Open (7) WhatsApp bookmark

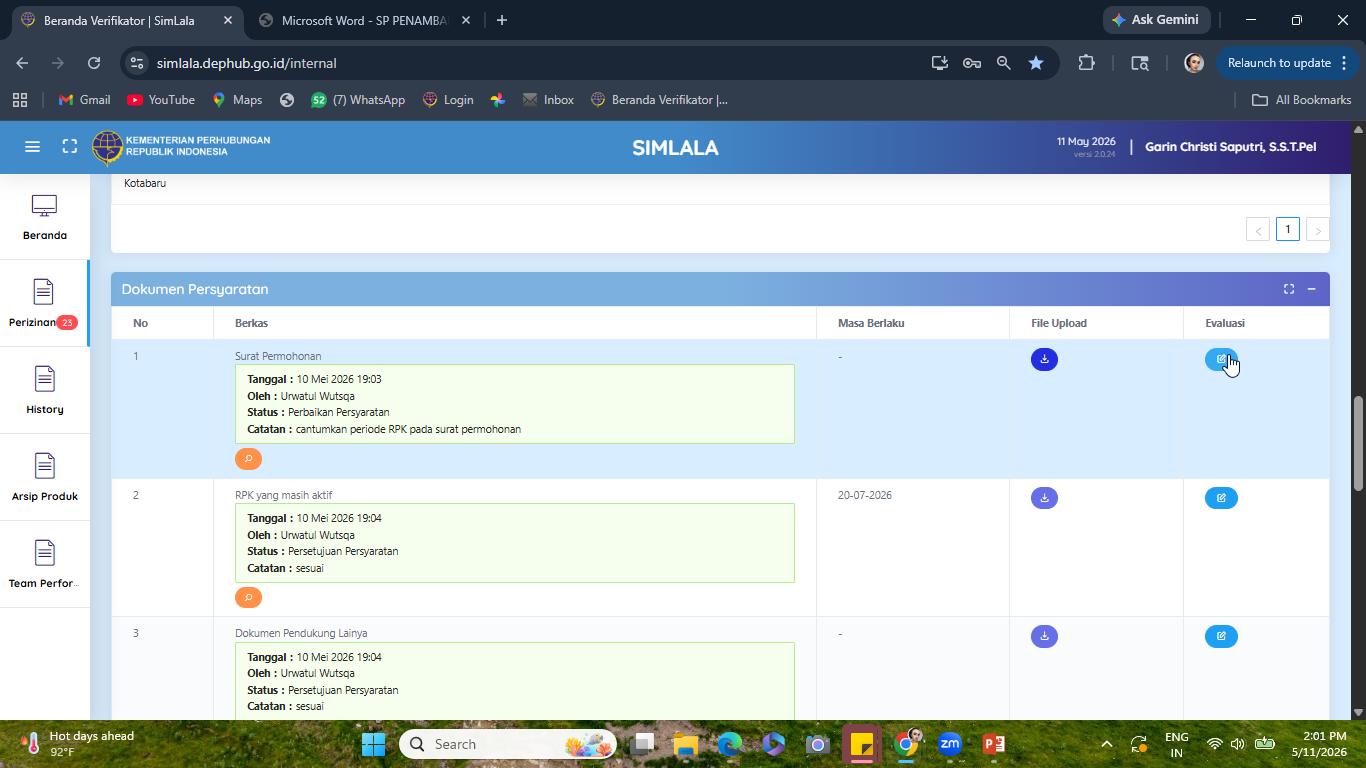coord(358,100)
